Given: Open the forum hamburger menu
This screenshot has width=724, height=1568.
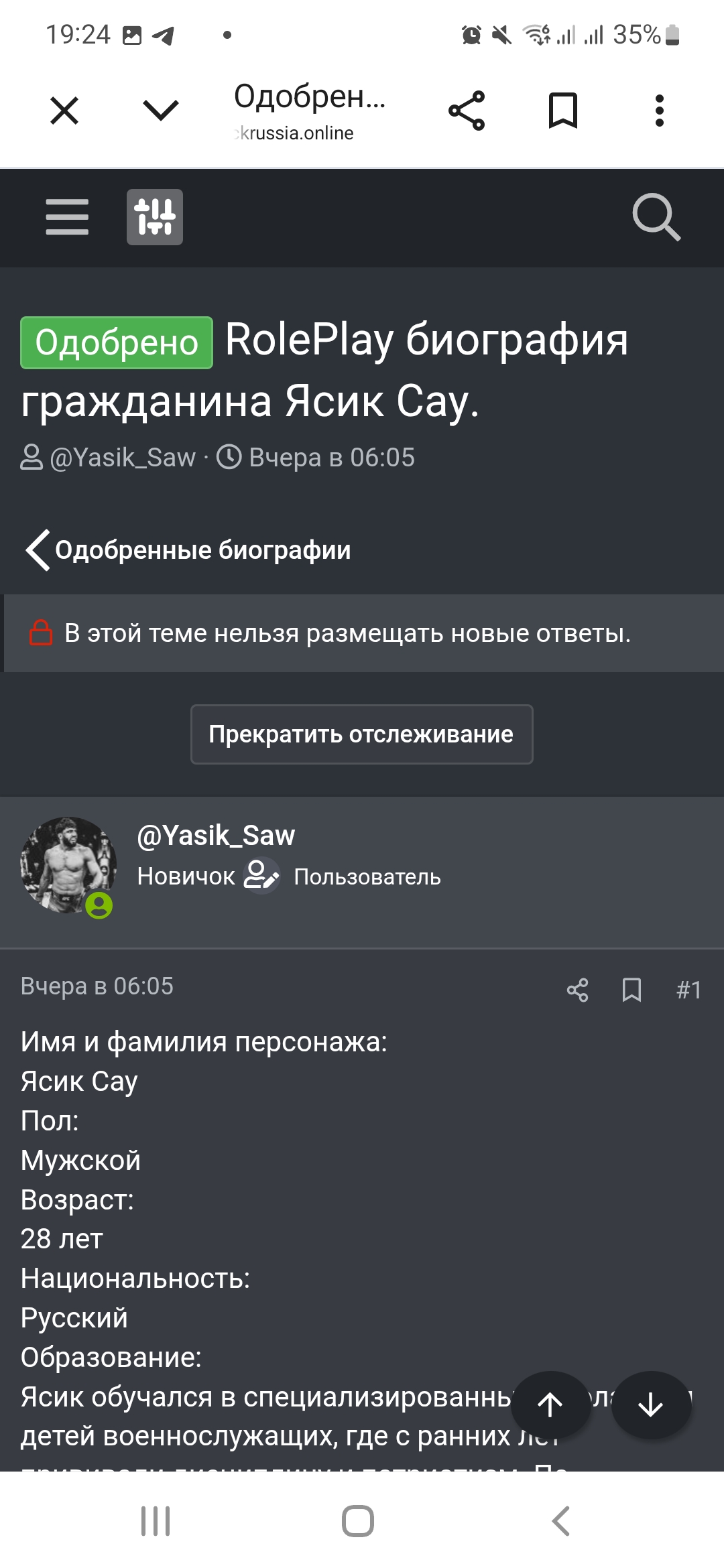Looking at the screenshot, I should [x=67, y=217].
